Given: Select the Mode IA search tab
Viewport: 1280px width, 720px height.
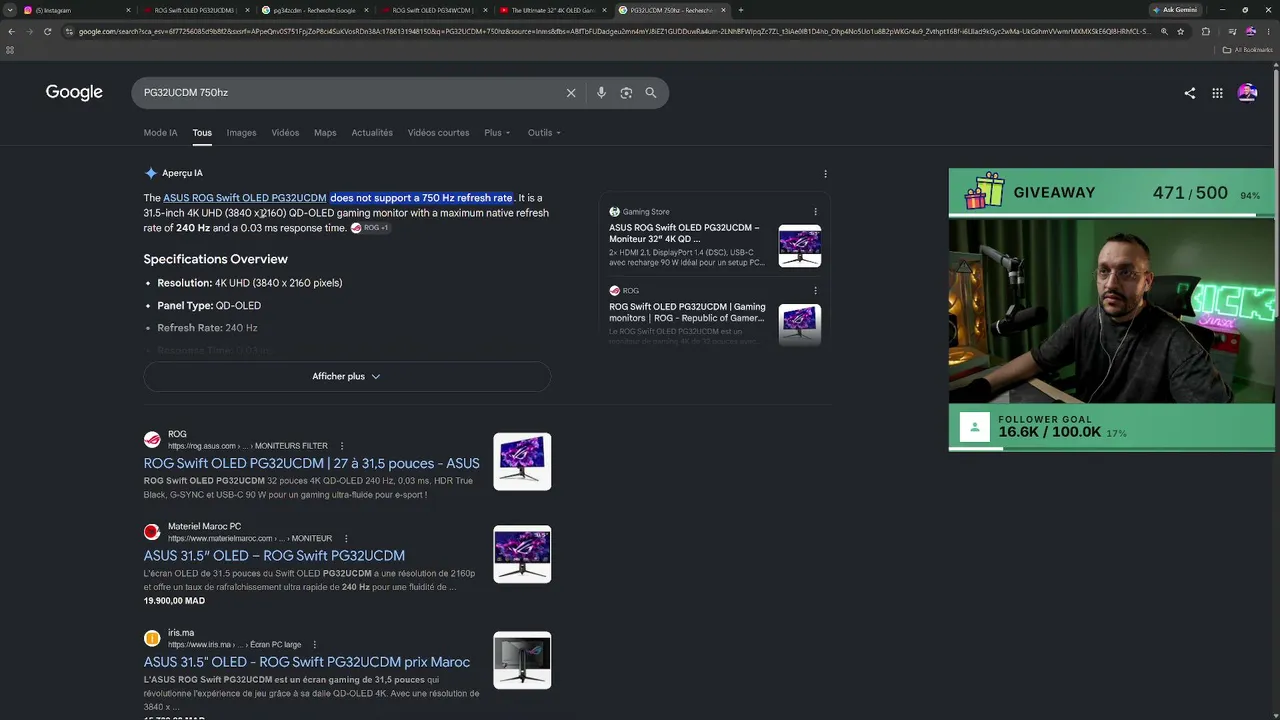Looking at the screenshot, I should [x=160, y=133].
